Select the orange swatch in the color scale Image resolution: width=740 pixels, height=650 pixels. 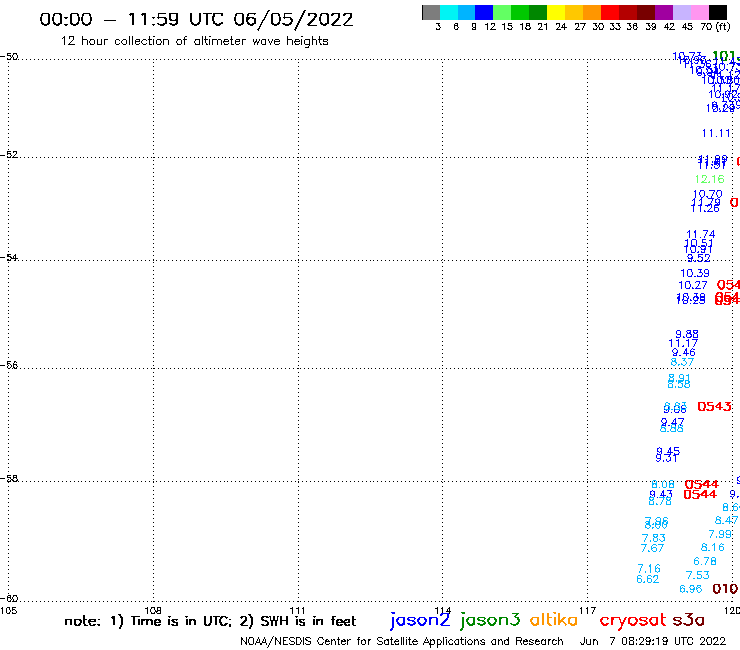(x=592, y=12)
